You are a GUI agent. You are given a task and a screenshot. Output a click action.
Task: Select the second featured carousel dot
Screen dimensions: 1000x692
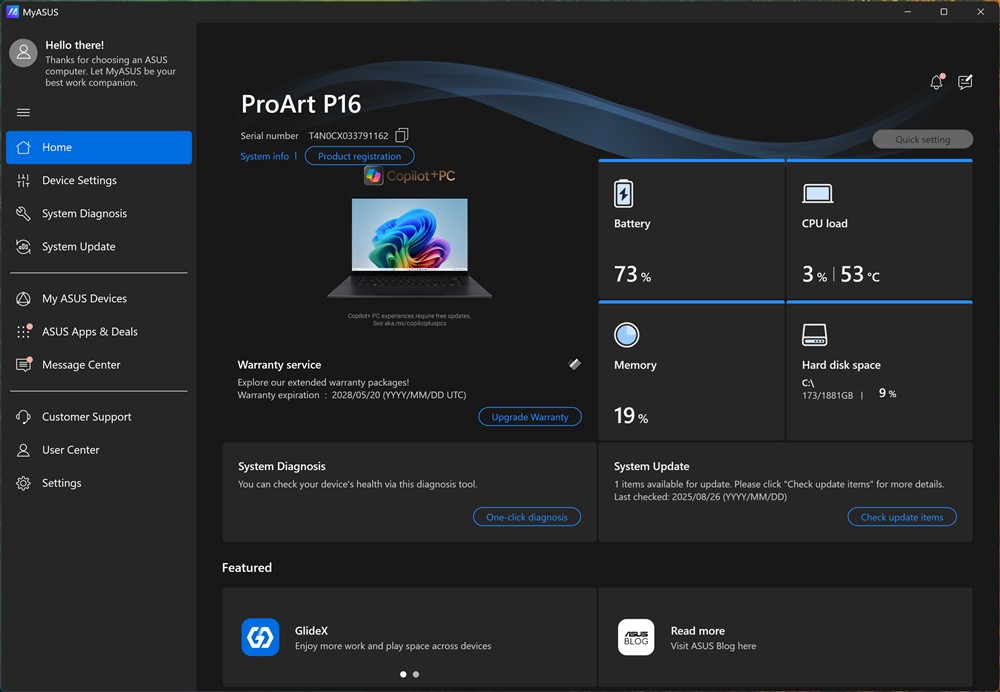point(416,674)
